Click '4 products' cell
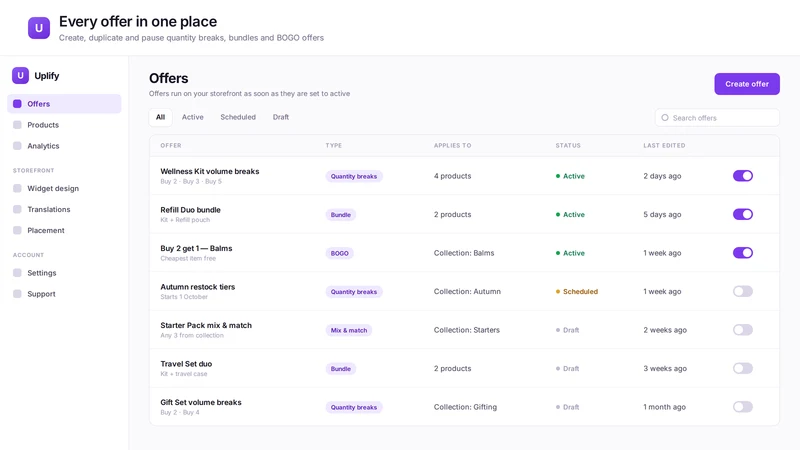The width and height of the screenshot is (800, 450). (x=453, y=176)
